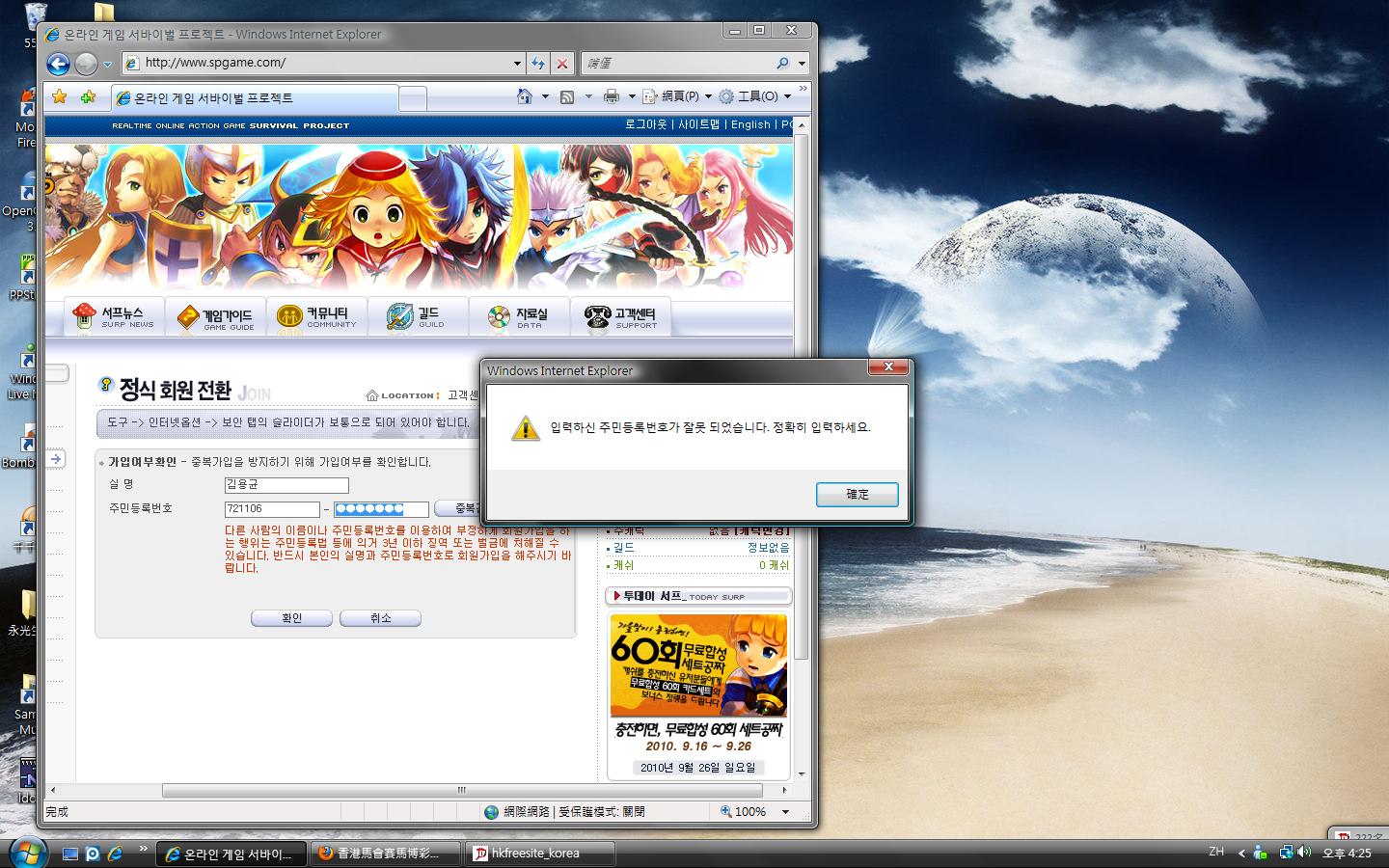The width and height of the screenshot is (1389, 868).
Task: Switch to the hkfreesite_korea taskbar button
Action: coord(540,854)
